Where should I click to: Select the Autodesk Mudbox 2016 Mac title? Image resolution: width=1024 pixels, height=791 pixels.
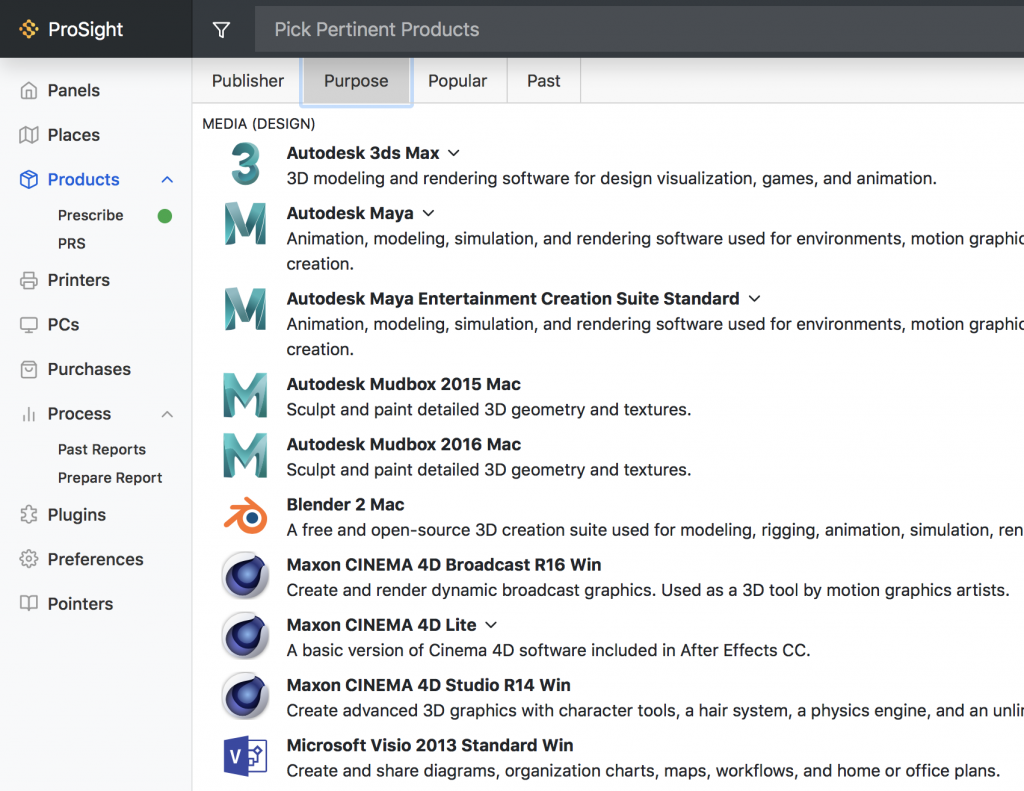tap(404, 444)
